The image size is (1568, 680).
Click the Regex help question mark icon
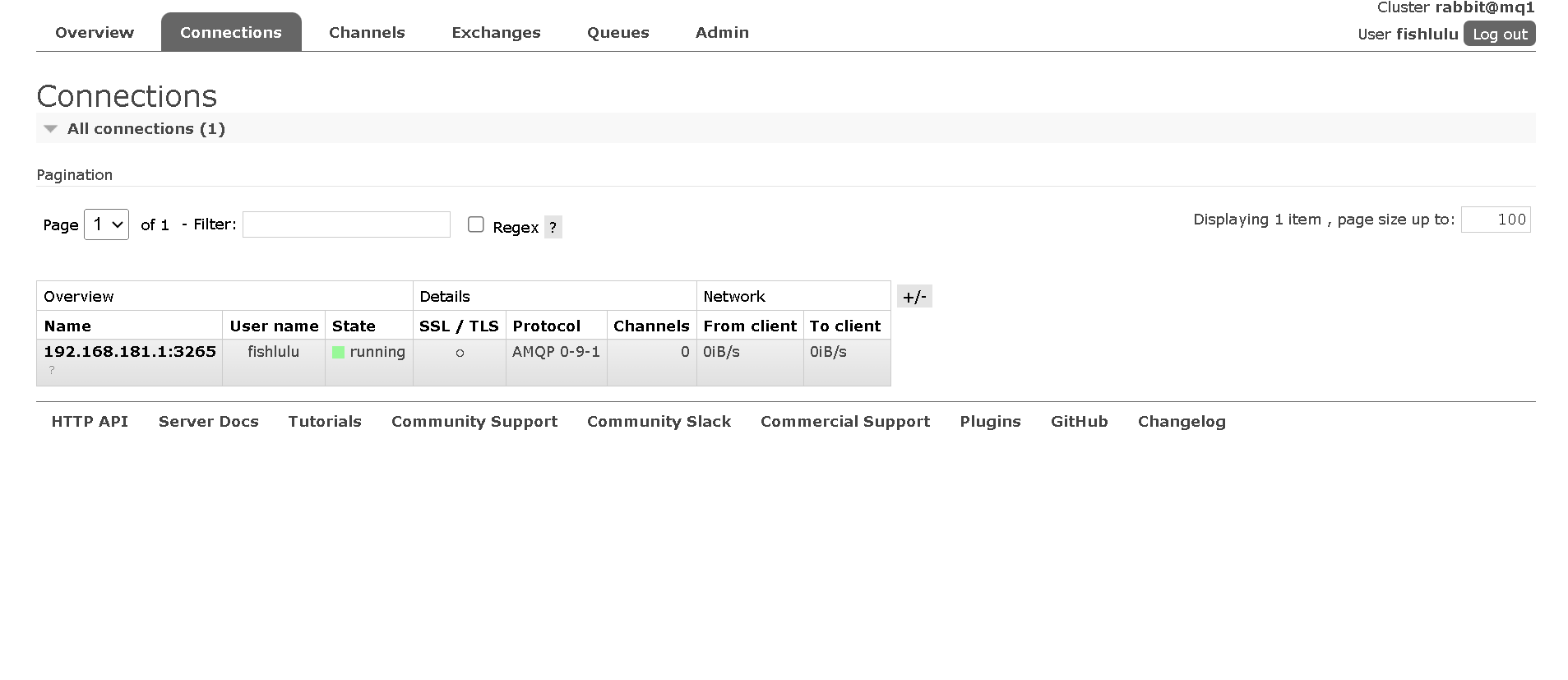pos(553,228)
